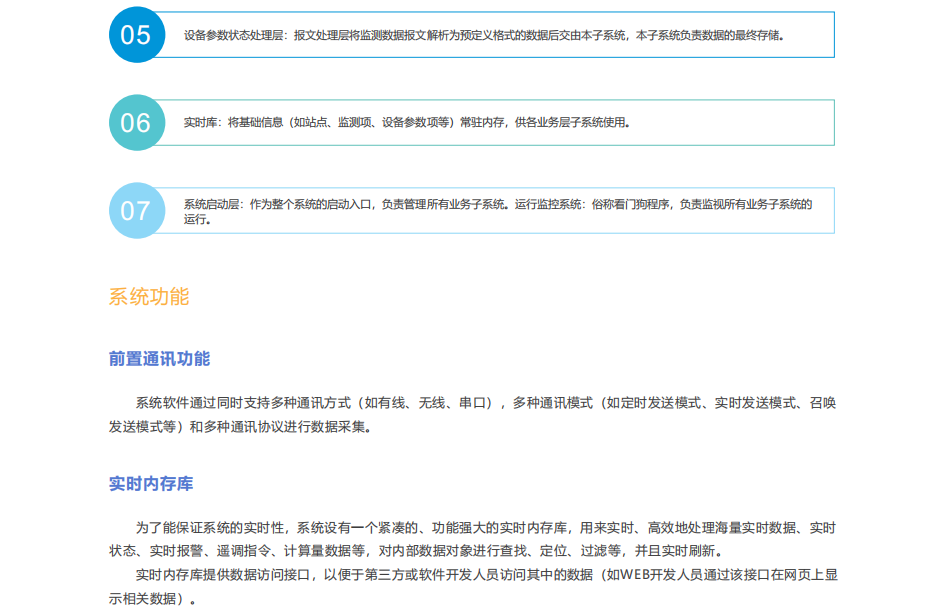Select the blue 实时内存库 subheading
Image resolution: width=945 pixels, height=609 pixels.
(x=151, y=484)
